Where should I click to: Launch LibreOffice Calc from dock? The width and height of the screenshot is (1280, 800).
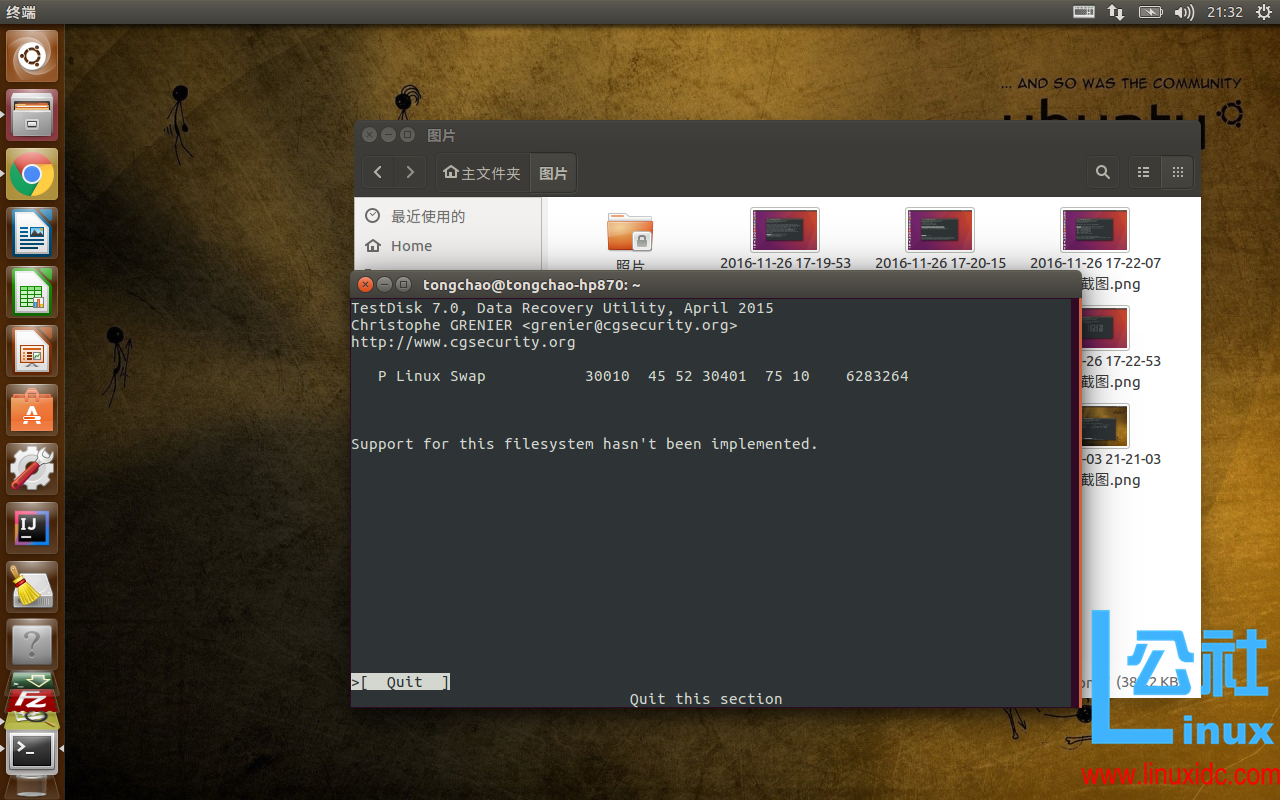click(x=32, y=292)
